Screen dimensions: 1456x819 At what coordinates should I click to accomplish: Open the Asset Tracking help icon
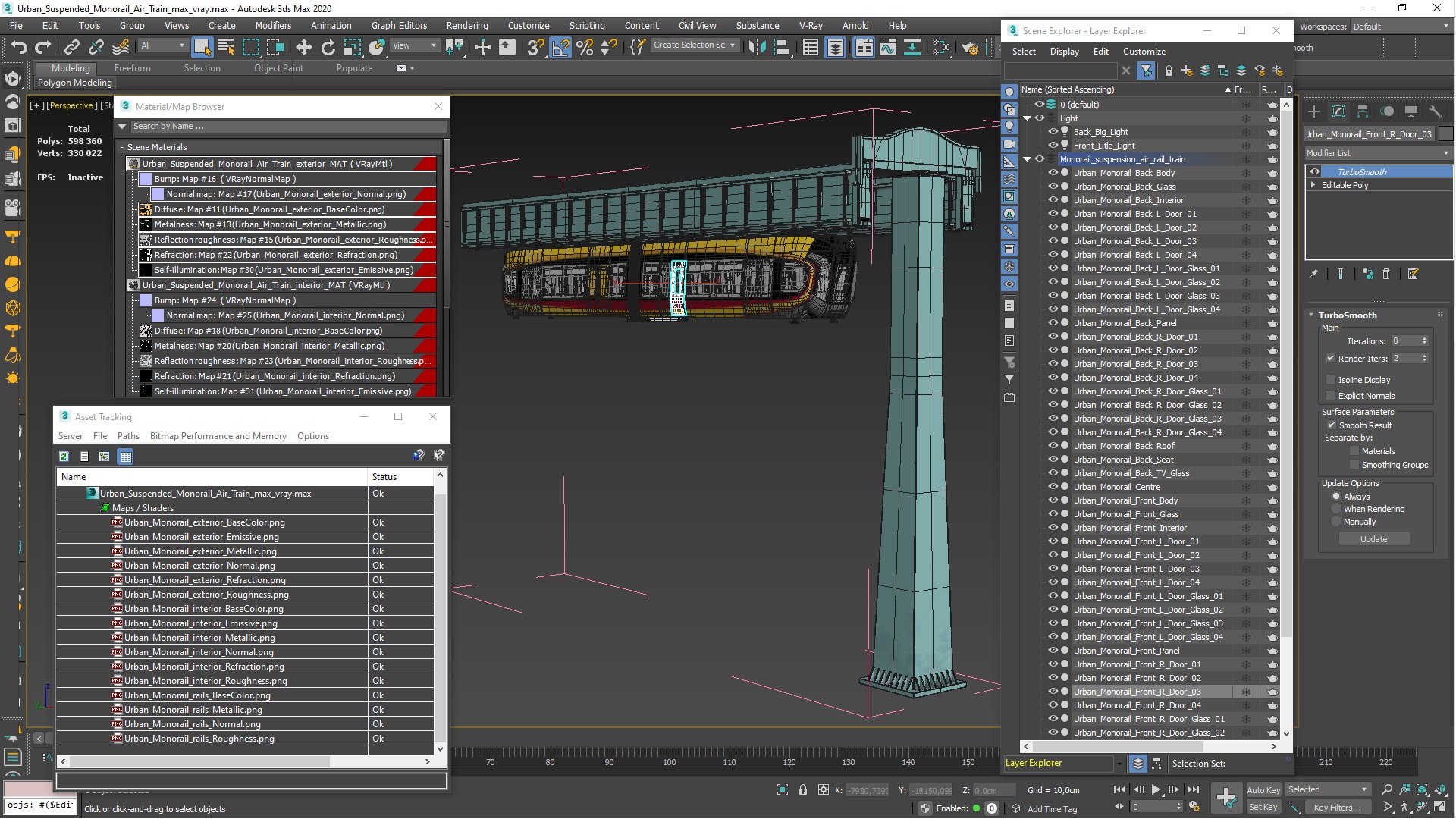coord(418,456)
